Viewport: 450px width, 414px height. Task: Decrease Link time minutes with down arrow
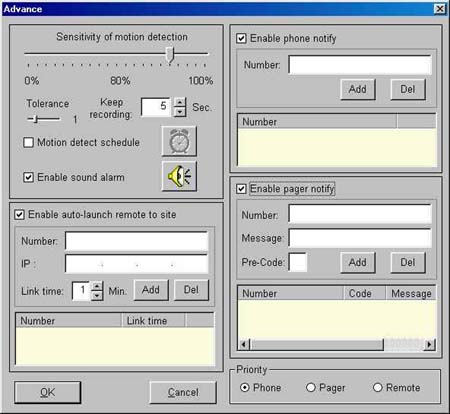point(97,295)
